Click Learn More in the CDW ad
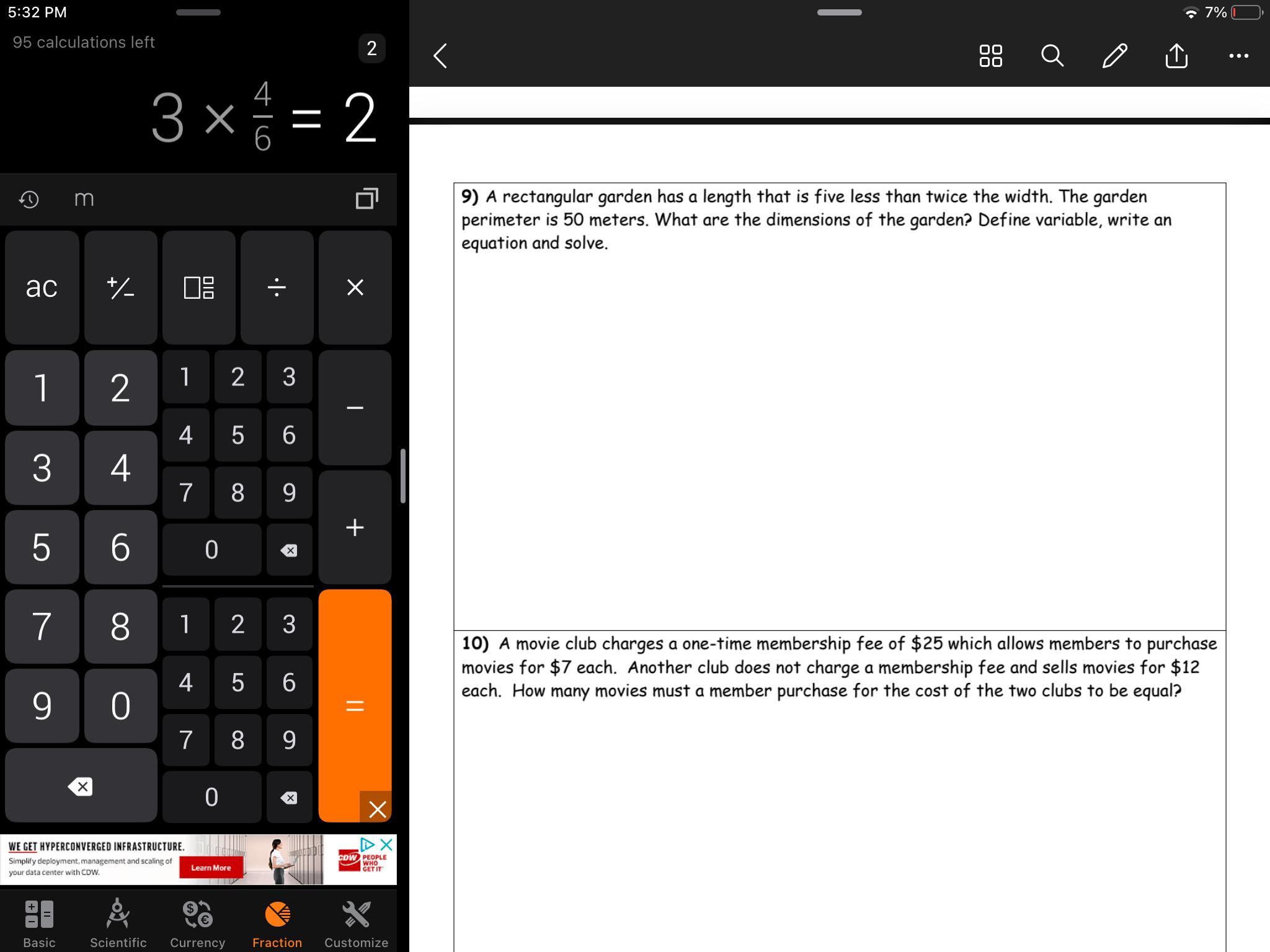1270x952 pixels. (211, 868)
